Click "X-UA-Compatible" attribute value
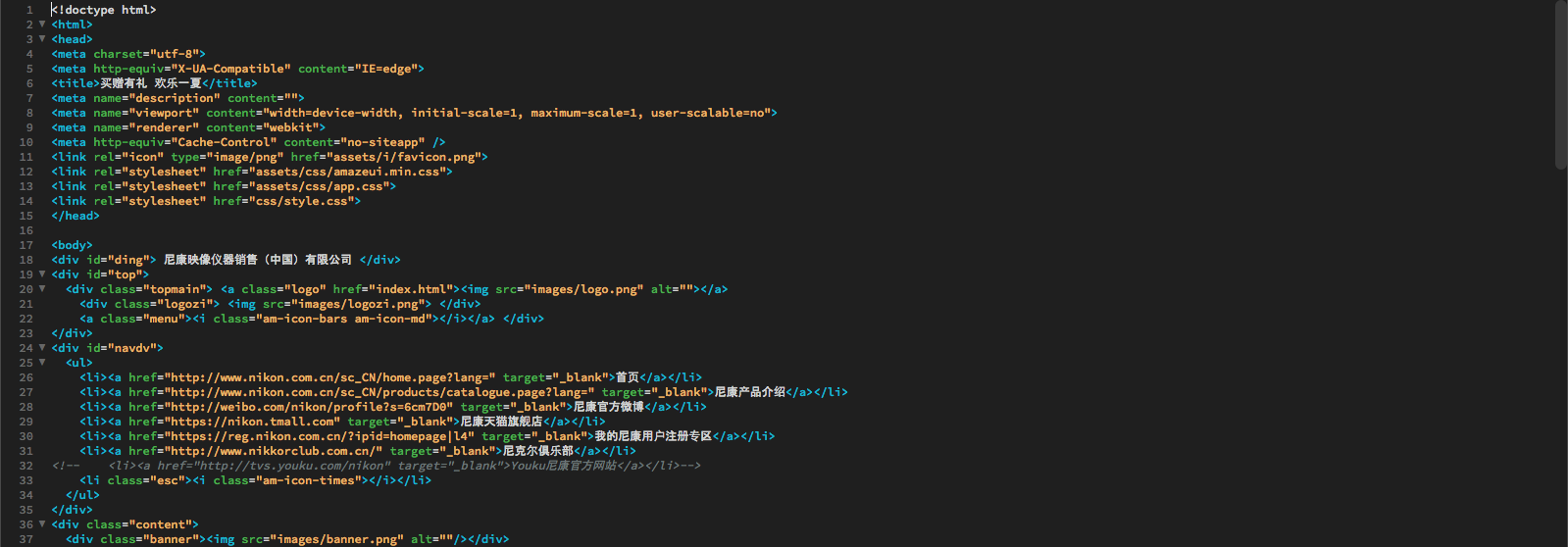Viewport: 1568px width, 547px height. pos(230,69)
